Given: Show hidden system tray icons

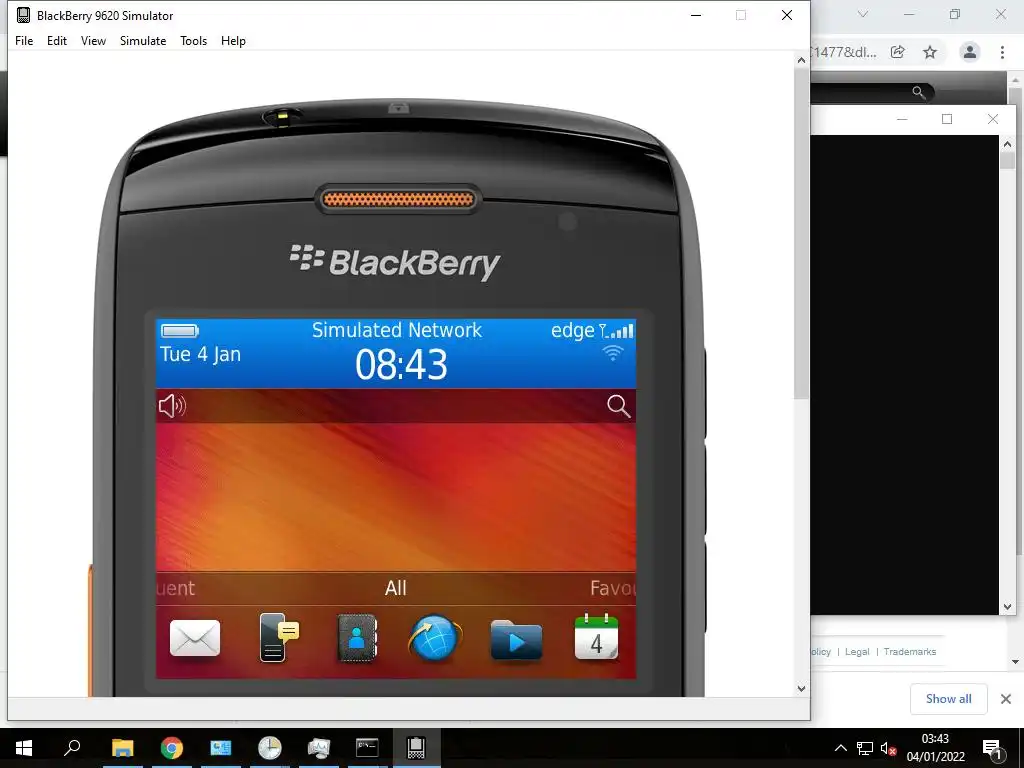Looking at the screenshot, I should pos(841,748).
